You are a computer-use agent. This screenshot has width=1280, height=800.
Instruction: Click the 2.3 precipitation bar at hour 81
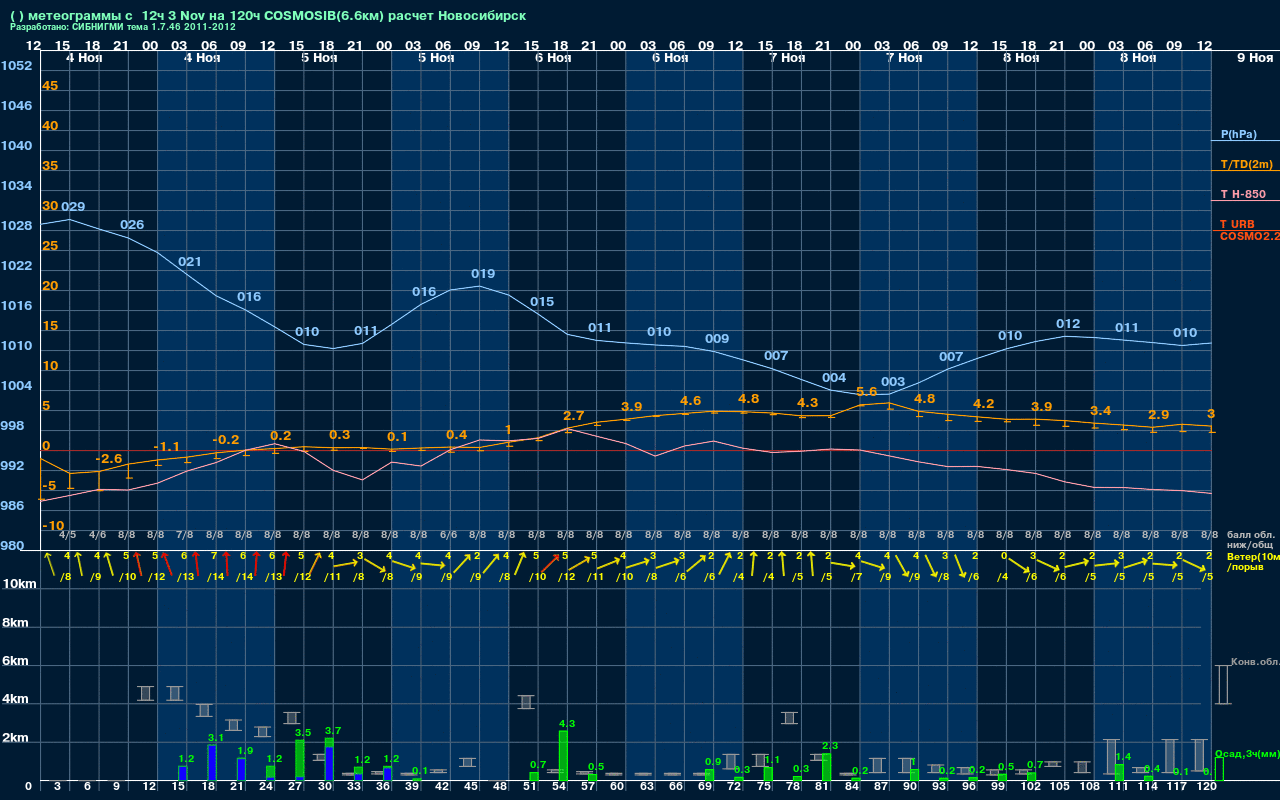tap(826, 766)
